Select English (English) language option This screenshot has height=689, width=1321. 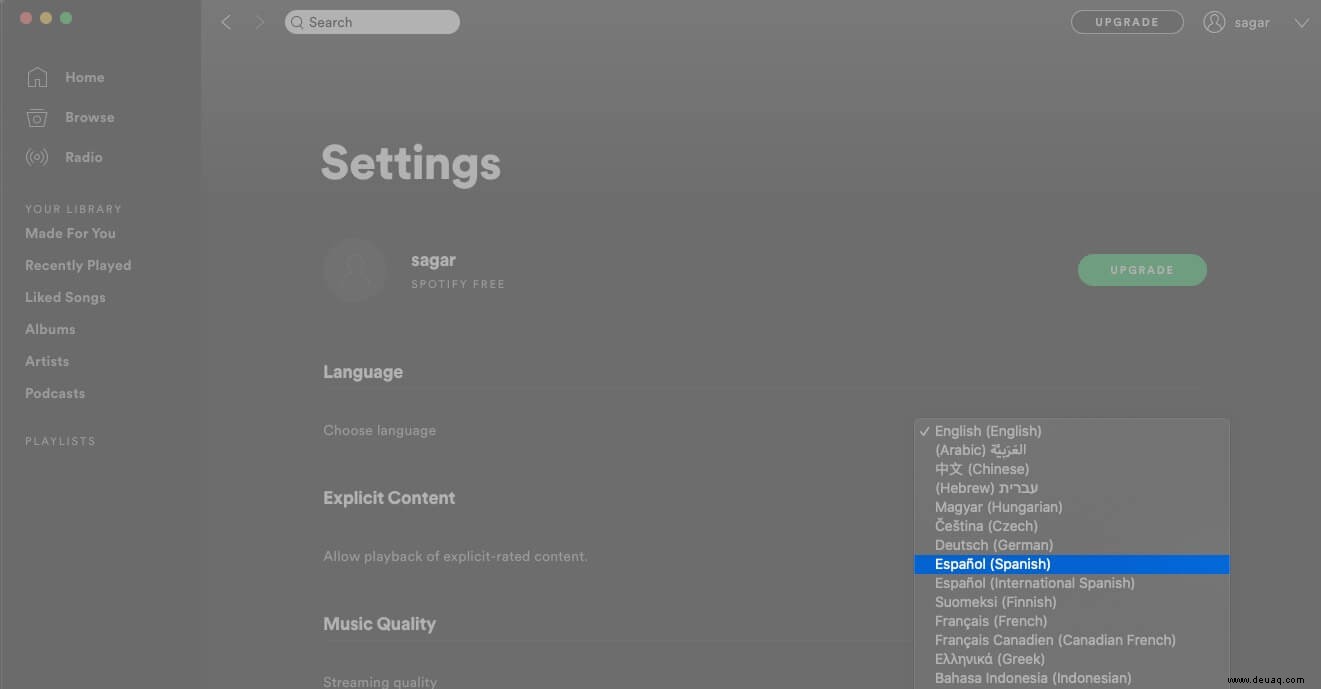(x=1072, y=431)
